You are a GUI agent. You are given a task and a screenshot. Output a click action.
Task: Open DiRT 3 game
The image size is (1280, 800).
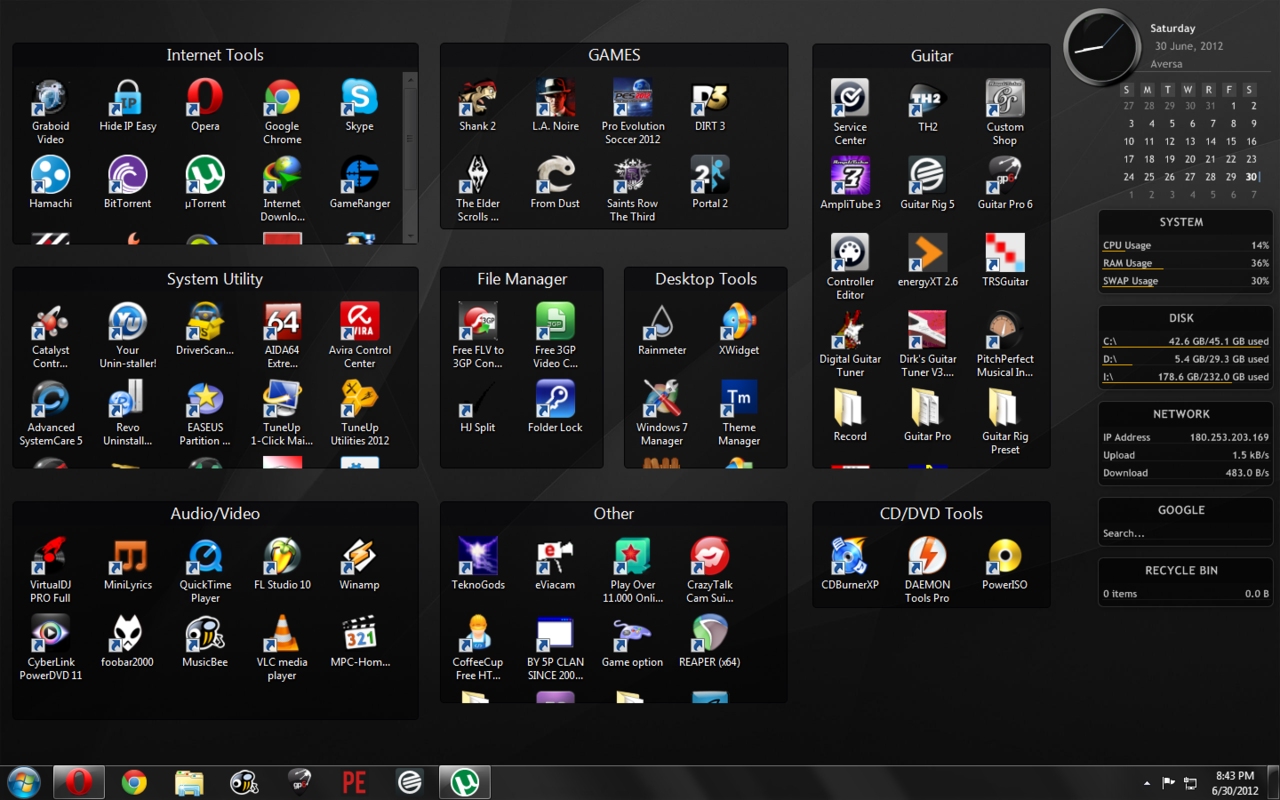pyautogui.click(x=710, y=106)
